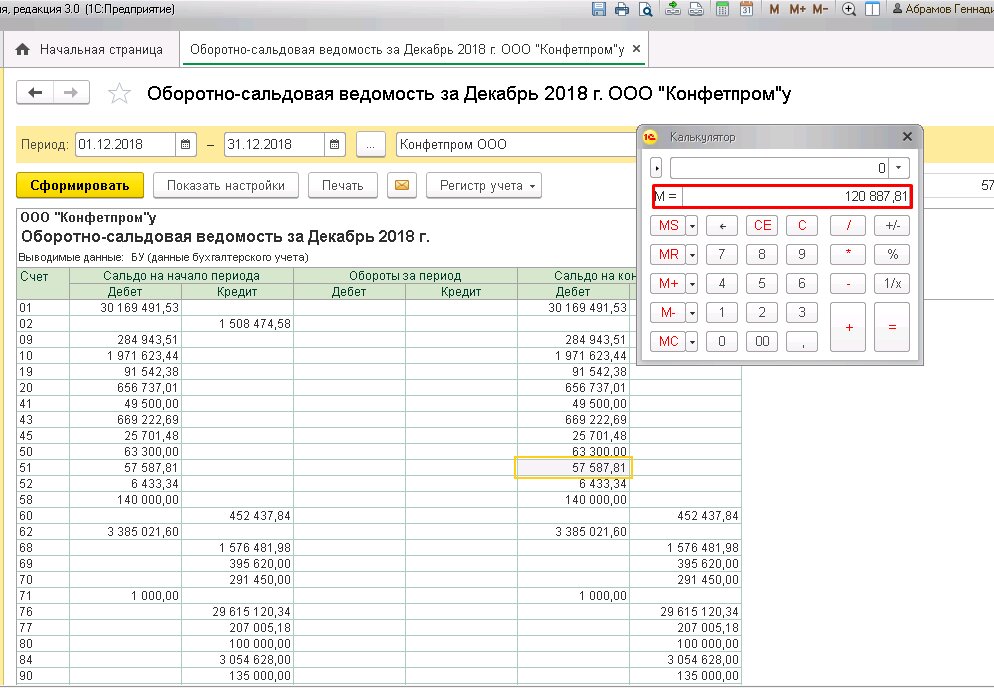Viewport: 994px width, 688px height.
Task: Click the calculator plus button
Action: coord(848,327)
